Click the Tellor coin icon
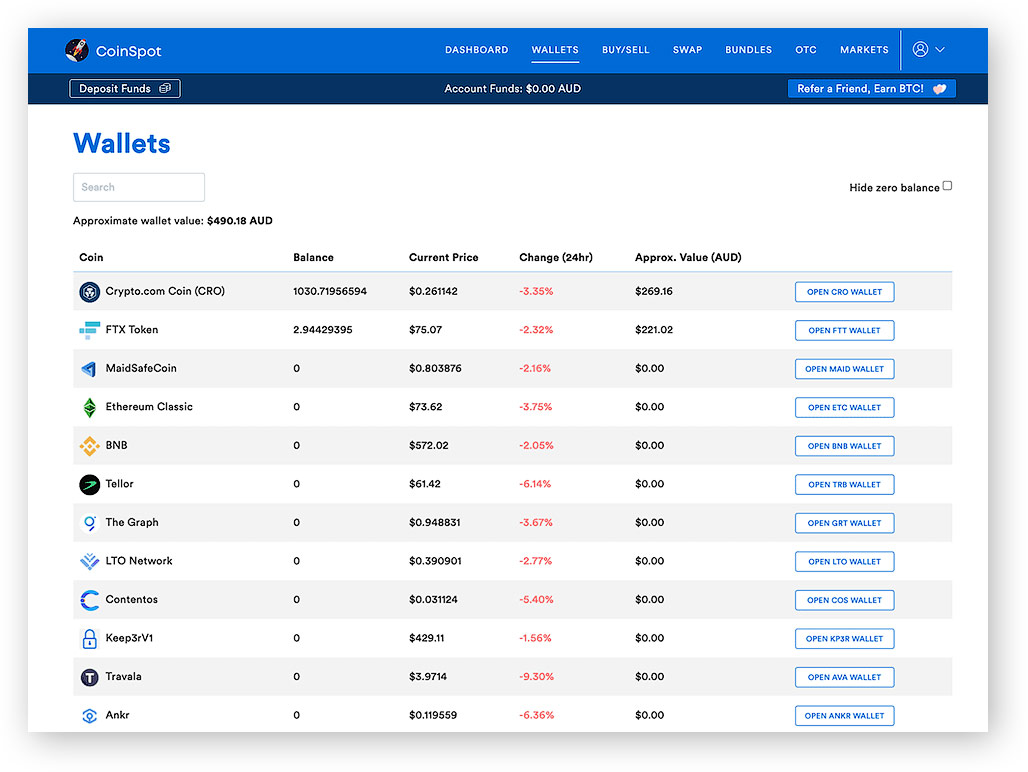The image size is (1028, 772). coord(89,484)
